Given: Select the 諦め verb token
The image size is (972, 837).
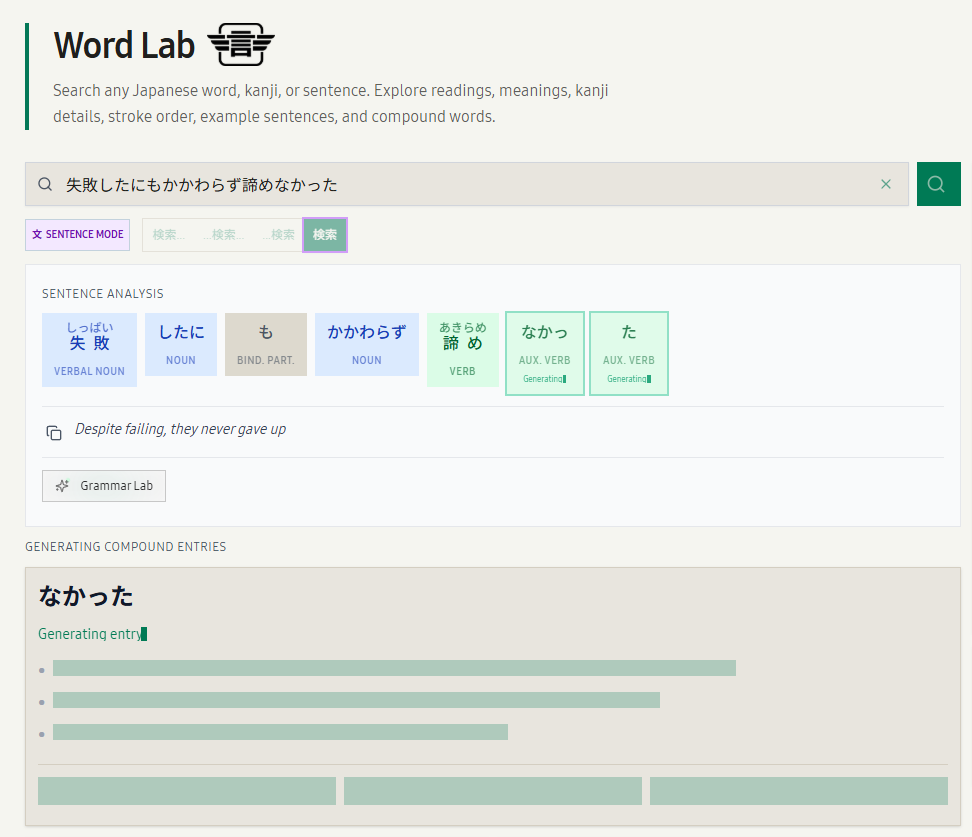Looking at the screenshot, I should [x=462, y=350].
